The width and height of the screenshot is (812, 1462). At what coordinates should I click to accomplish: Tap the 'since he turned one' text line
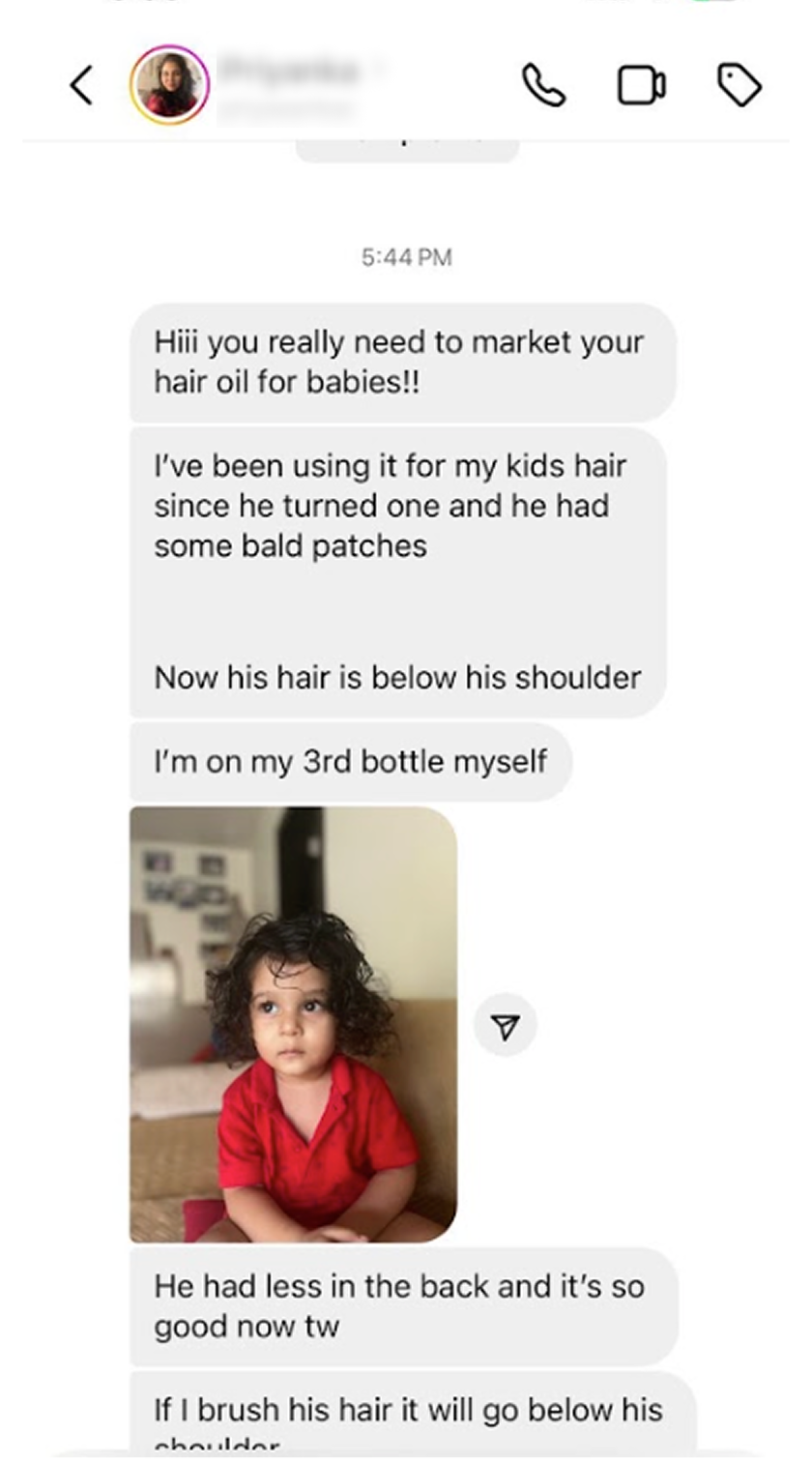pos(381,506)
